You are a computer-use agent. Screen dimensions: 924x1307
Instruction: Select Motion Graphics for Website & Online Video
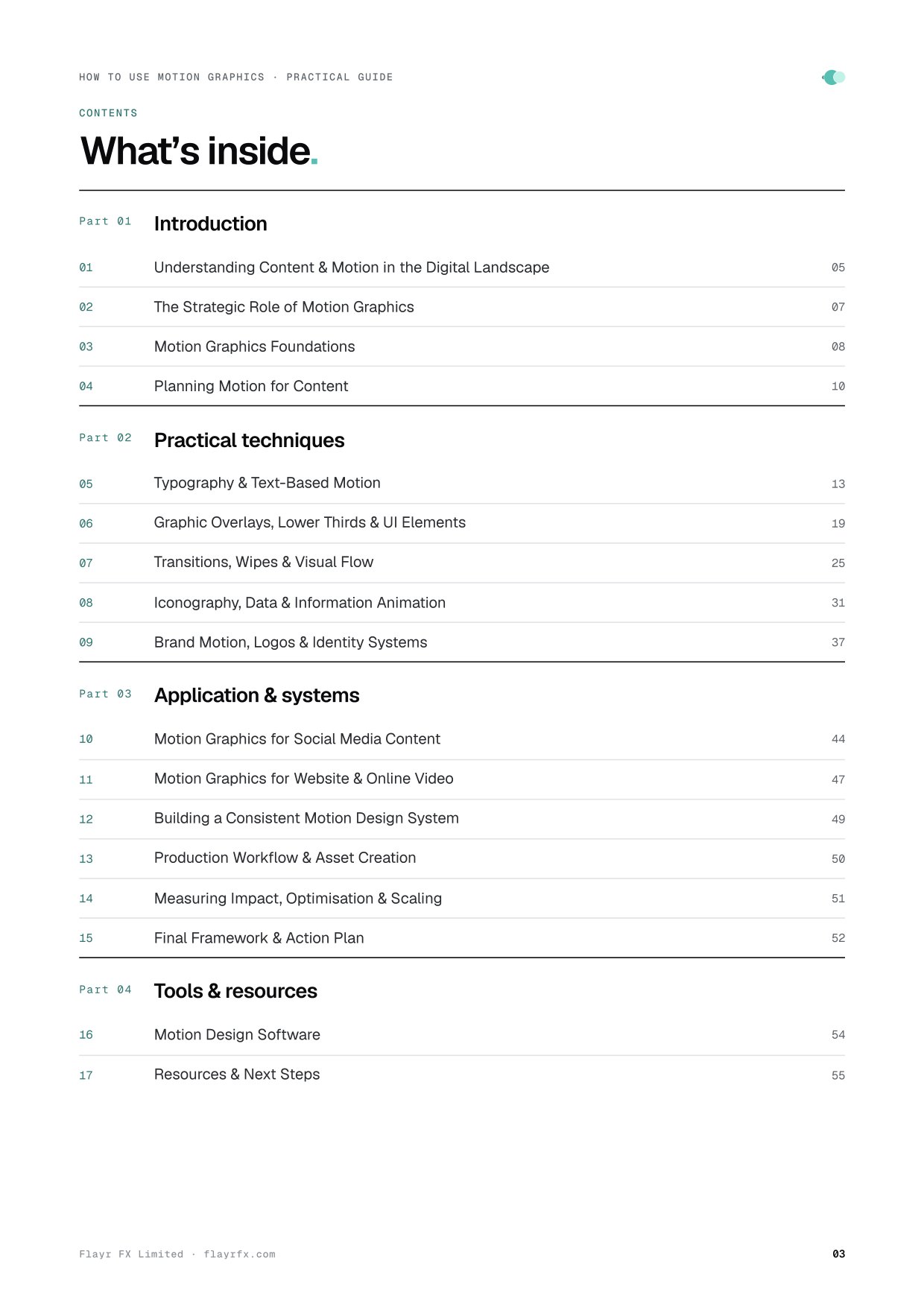click(x=462, y=779)
